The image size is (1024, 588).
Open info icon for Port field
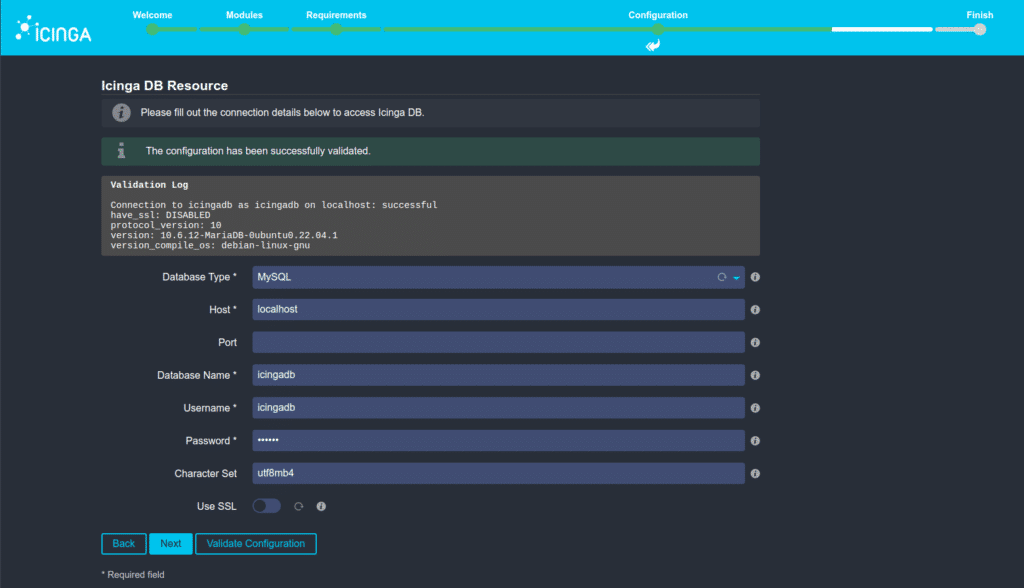(x=755, y=342)
